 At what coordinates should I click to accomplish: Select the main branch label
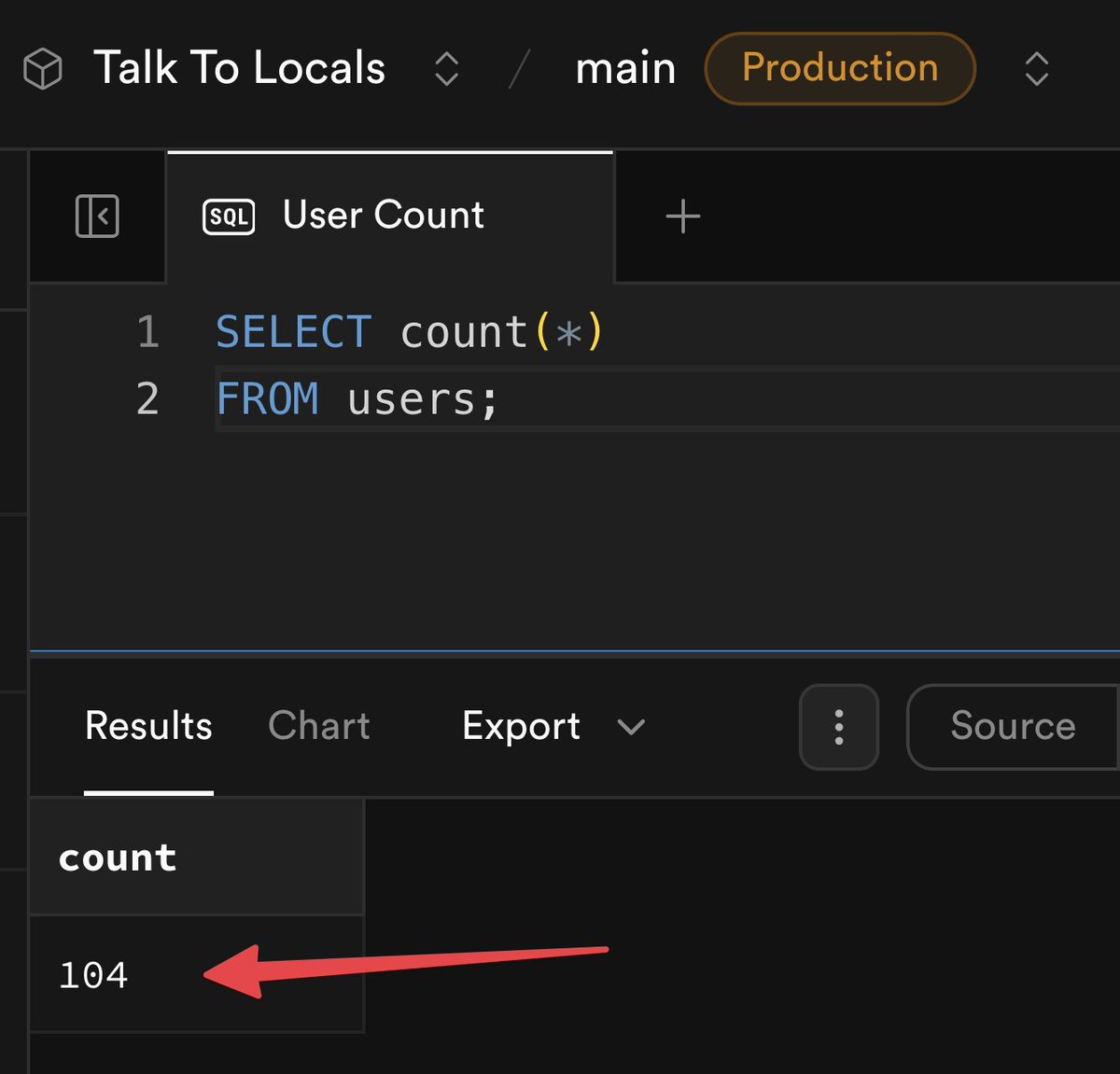point(625,68)
